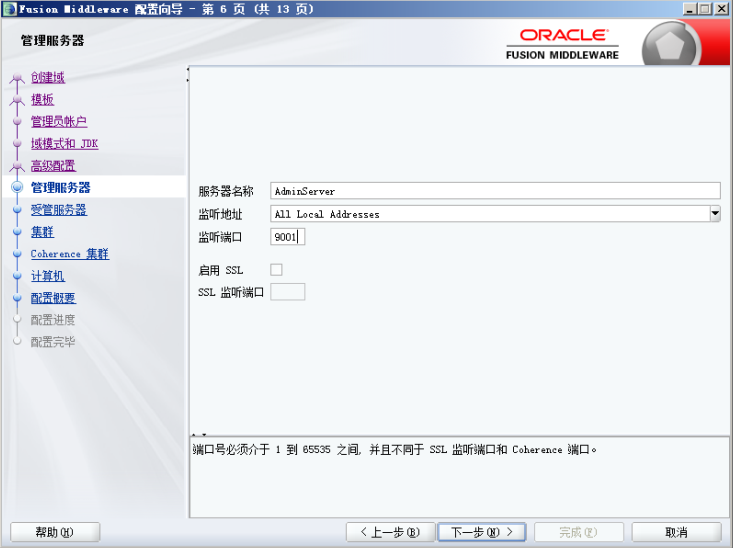Open the 监听地址 dropdown arrow
733x548 pixels.
[x=714, y=213]
